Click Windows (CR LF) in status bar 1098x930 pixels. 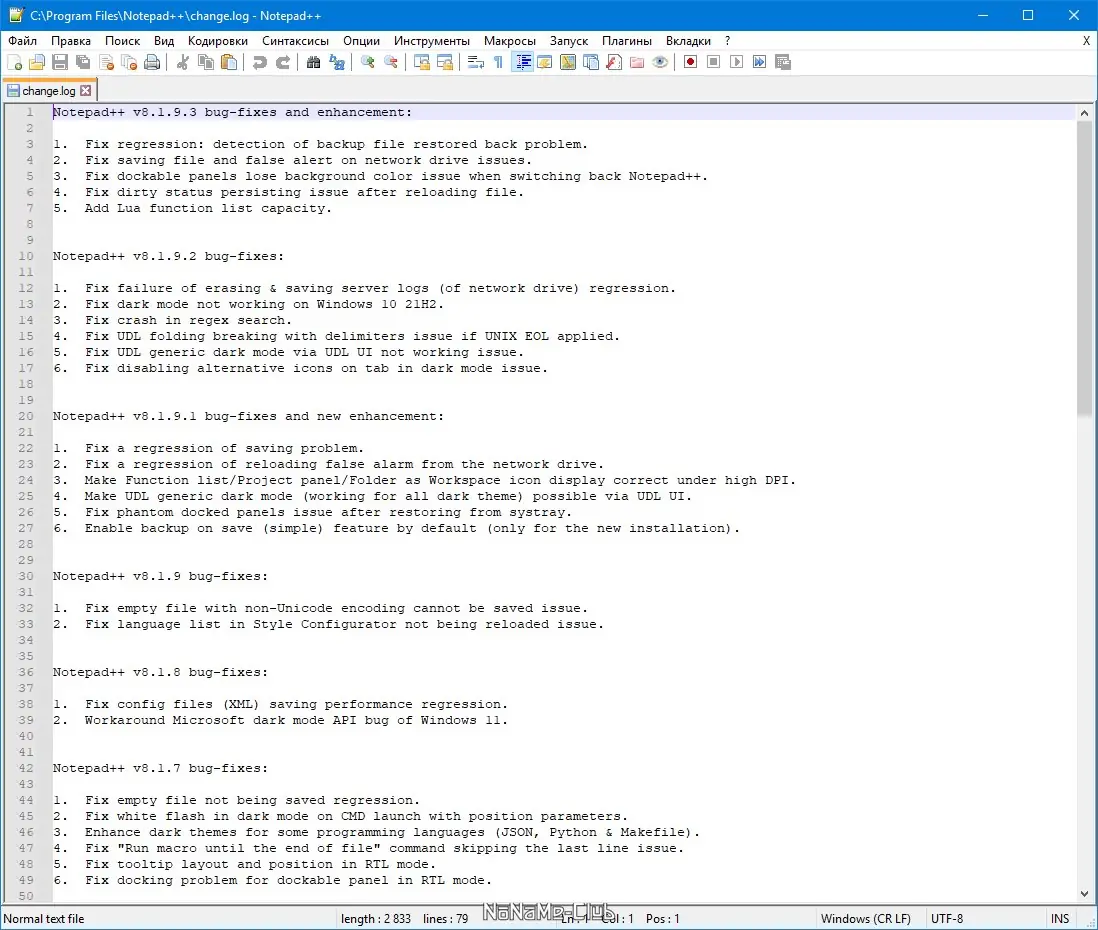tap(866, 918)
